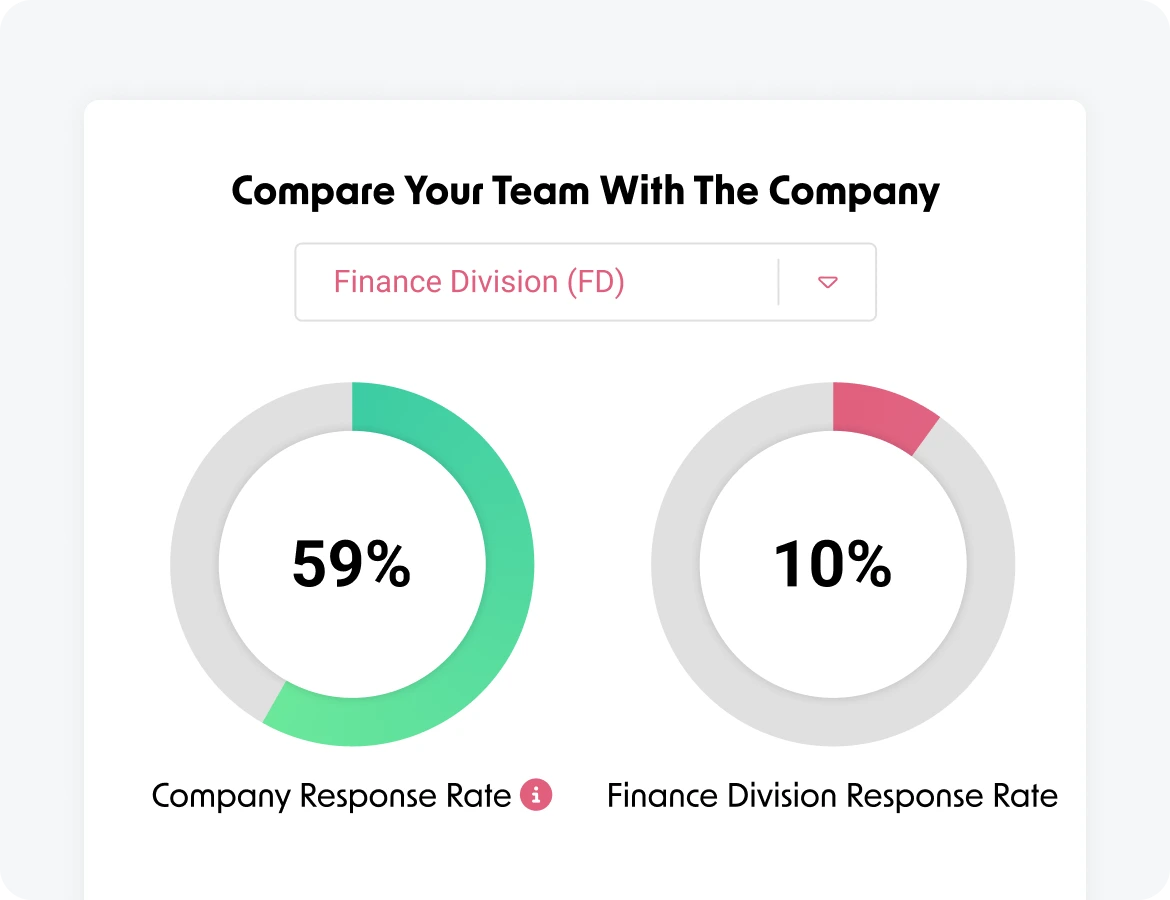This screenshot has height=900, width=1170.
Task: Click the gray page background above the card
Action: [585, 50]
